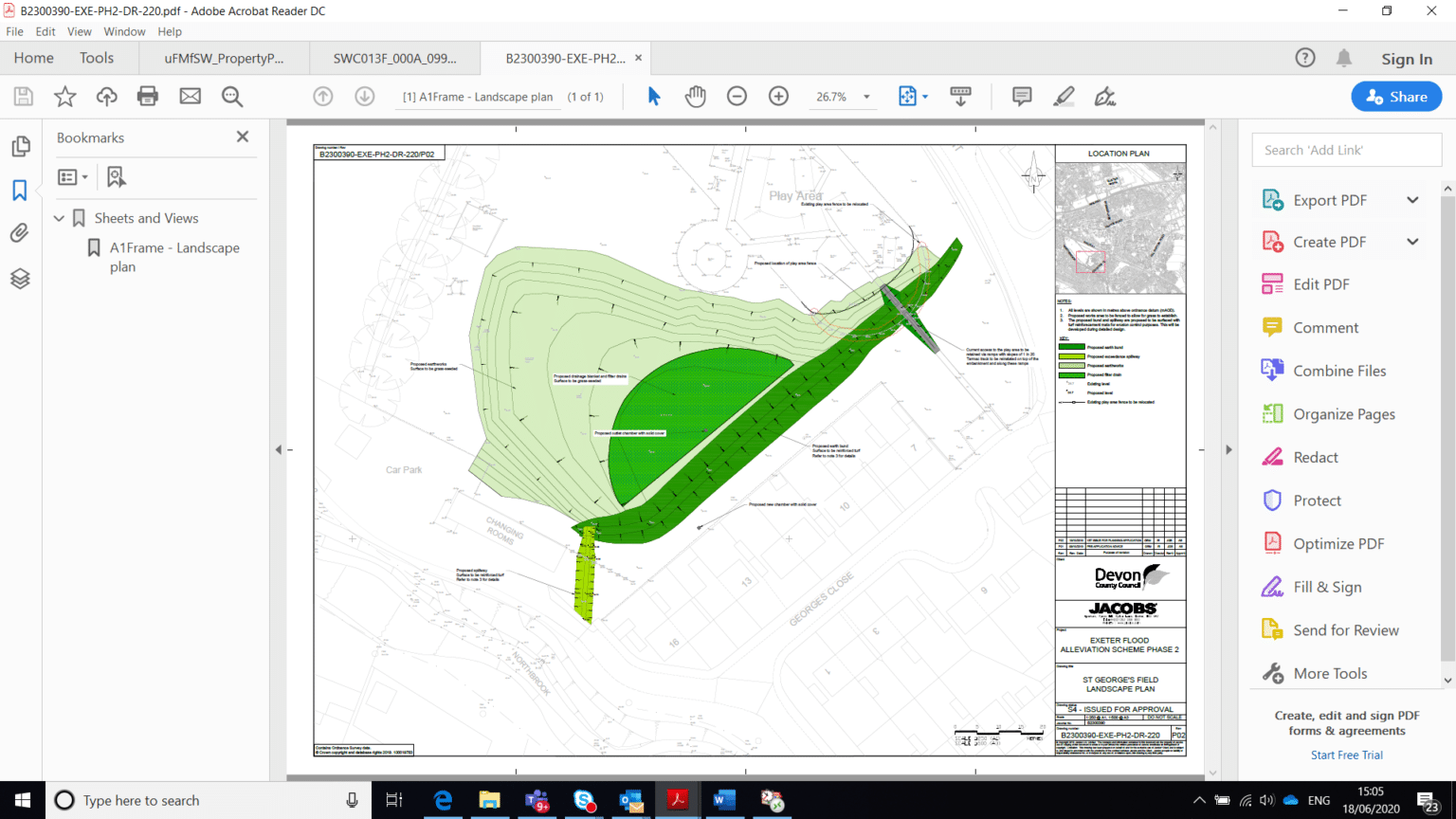Select the Comment speech-bubble tool
Screen dimensions: 1456x819
point(1022,96)
